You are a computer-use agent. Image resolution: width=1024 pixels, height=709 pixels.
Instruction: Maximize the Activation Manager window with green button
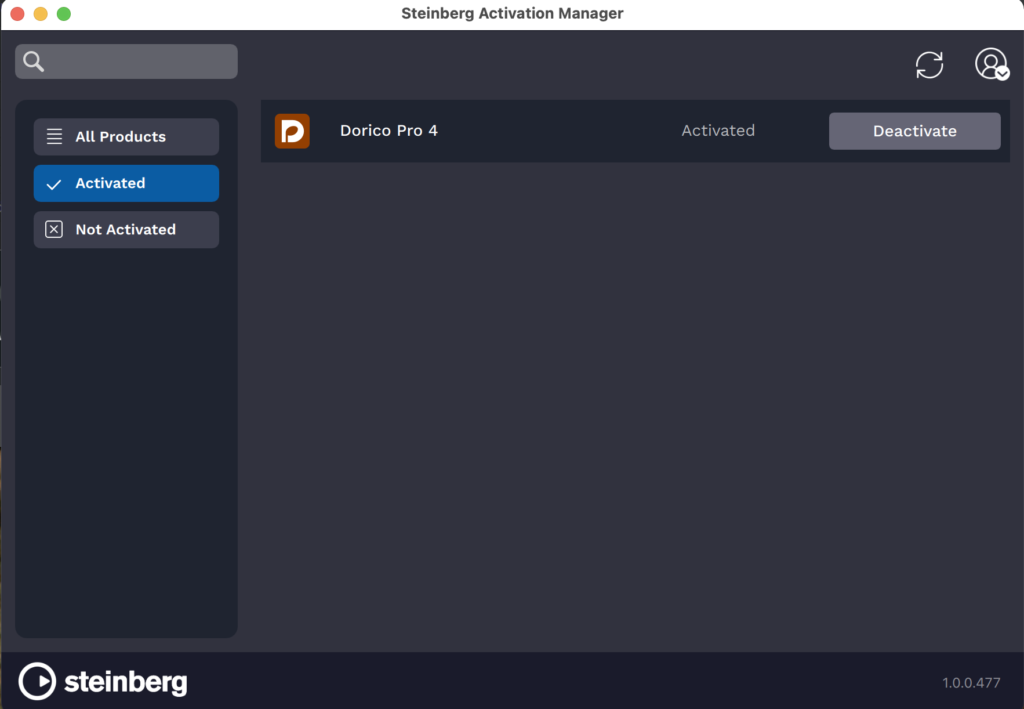point(64,14)
